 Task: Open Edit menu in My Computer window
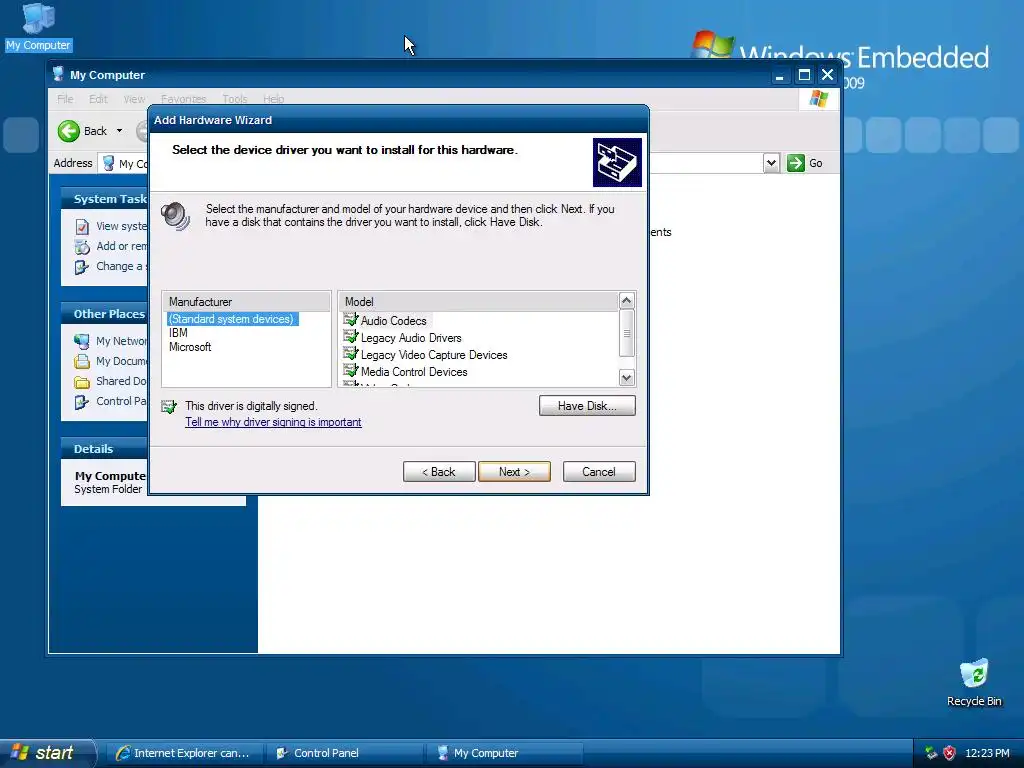point(98,99)
